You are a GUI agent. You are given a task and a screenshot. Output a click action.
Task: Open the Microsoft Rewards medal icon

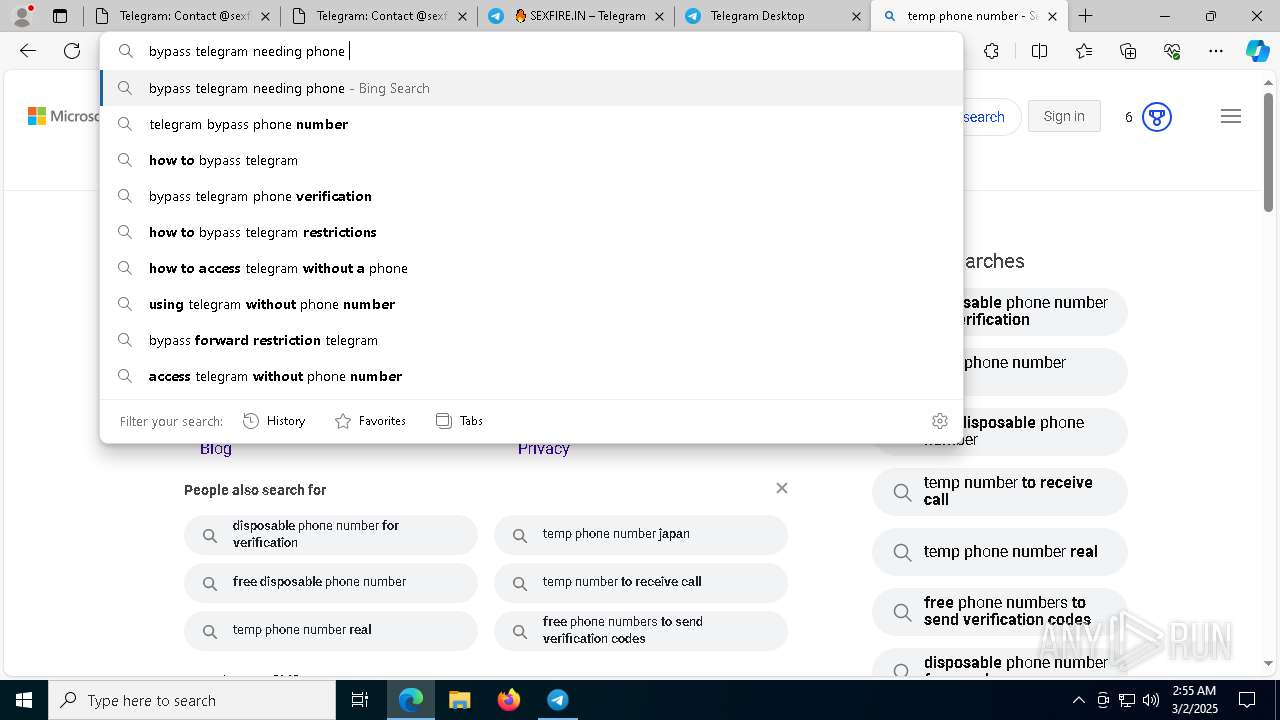pyautogui.click(x=1157, y=117)
